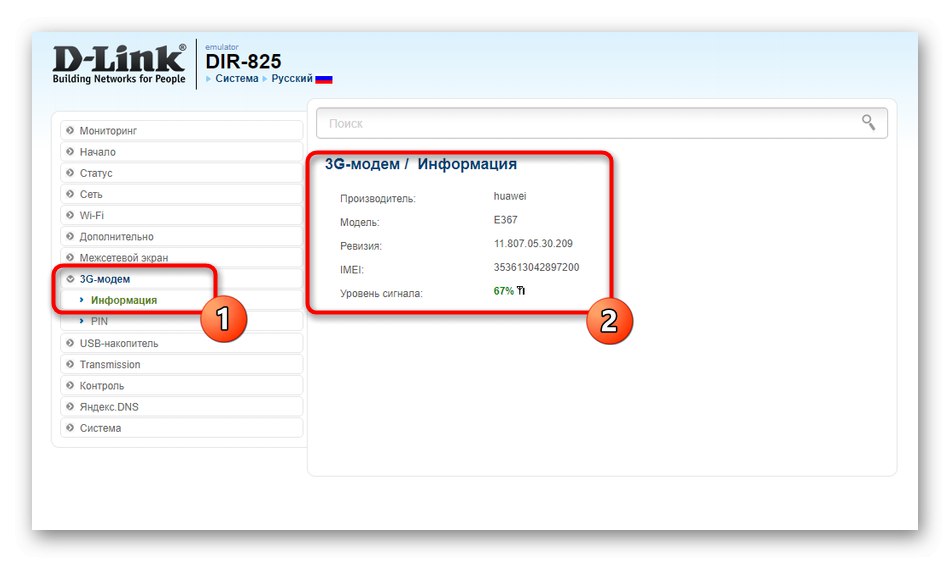Open the Яндекс.DNS menu section

(181, 406)
